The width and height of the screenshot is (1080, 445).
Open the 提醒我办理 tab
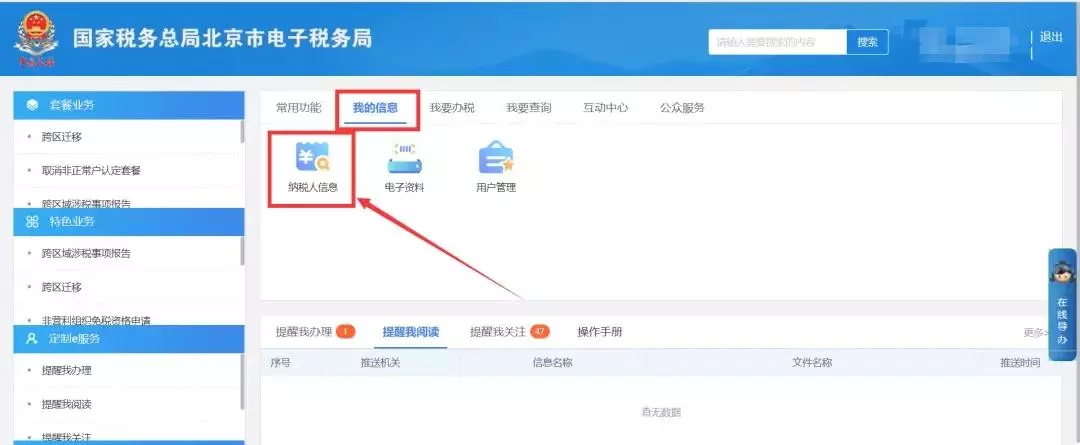click(x=304, y=332)
